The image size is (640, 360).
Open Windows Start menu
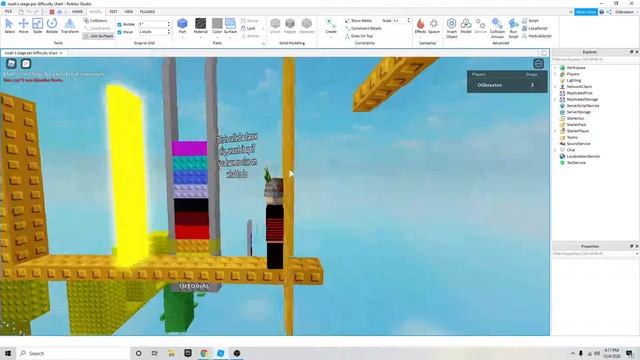coord(8,353)
